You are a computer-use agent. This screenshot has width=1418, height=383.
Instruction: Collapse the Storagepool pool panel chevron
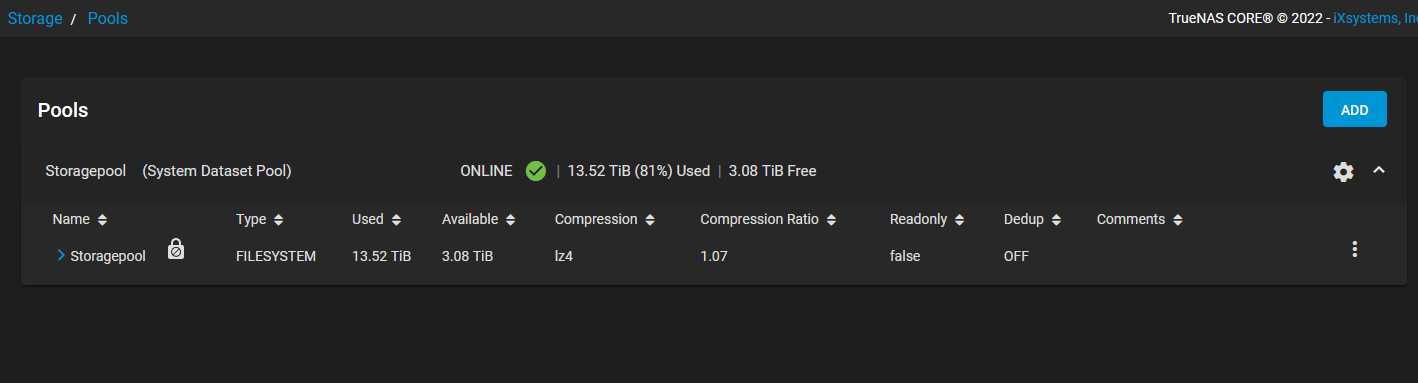[x=1379, y=171]
